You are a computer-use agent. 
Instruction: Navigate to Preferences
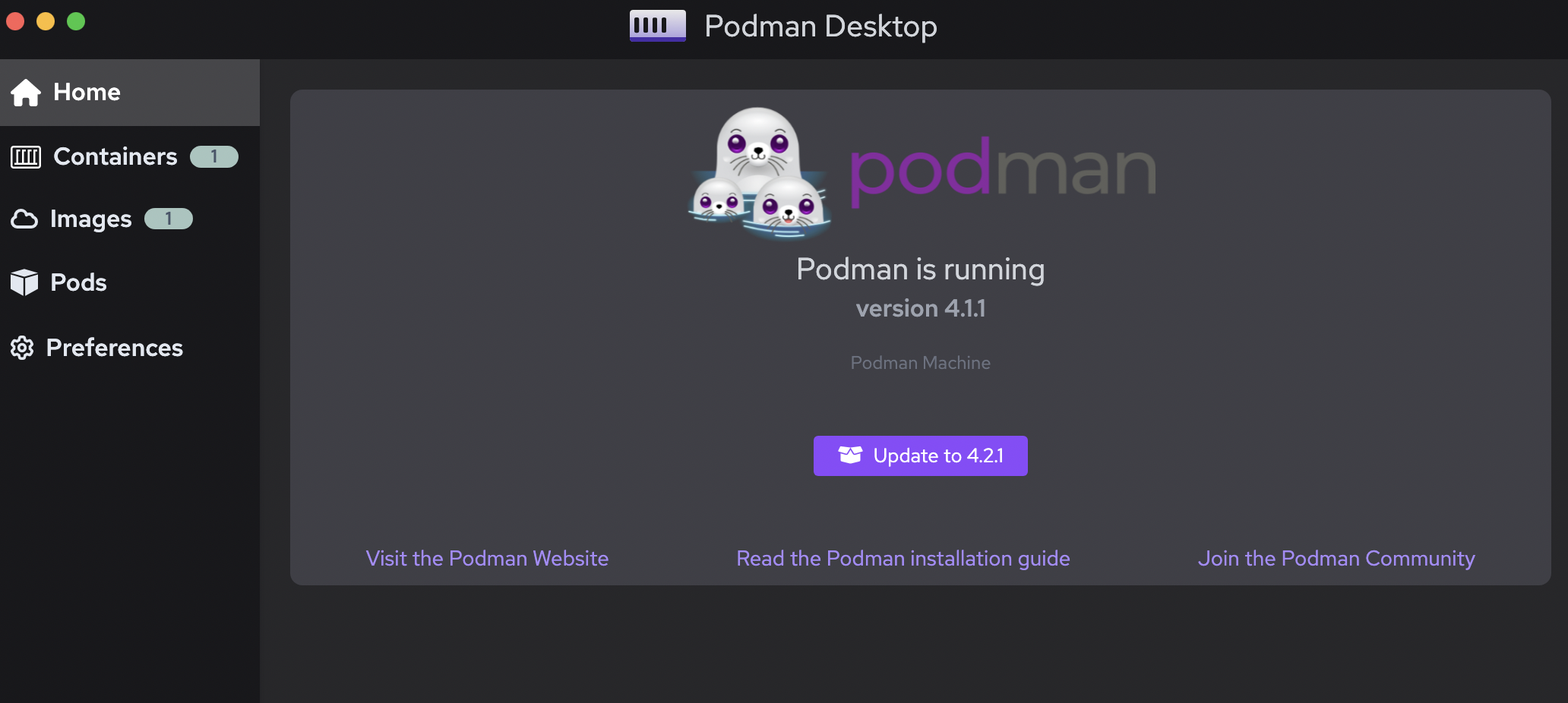(113, 348)
